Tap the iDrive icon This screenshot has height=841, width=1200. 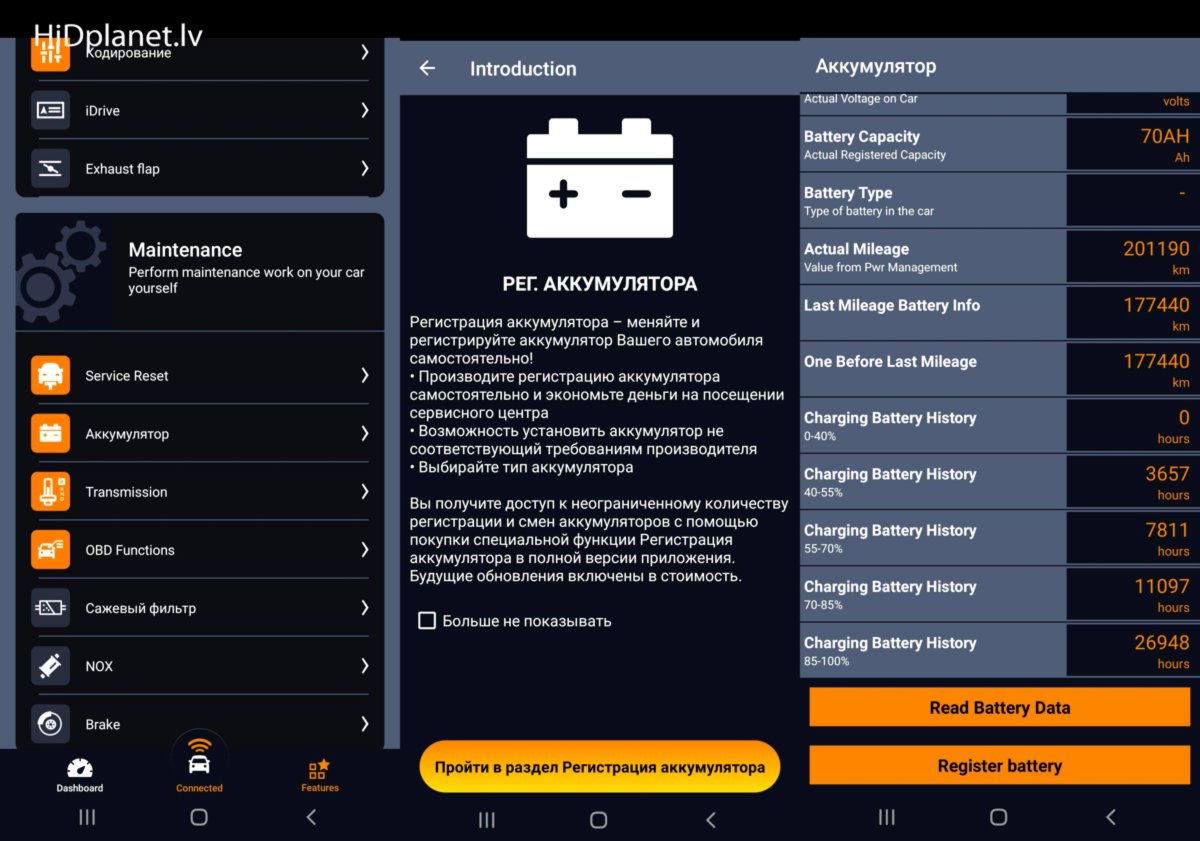[51, 111]
